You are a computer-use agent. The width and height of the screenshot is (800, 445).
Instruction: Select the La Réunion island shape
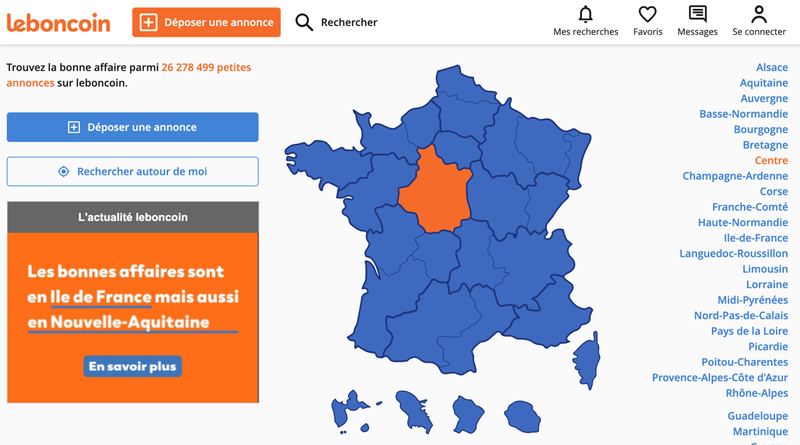pos(522,416)
